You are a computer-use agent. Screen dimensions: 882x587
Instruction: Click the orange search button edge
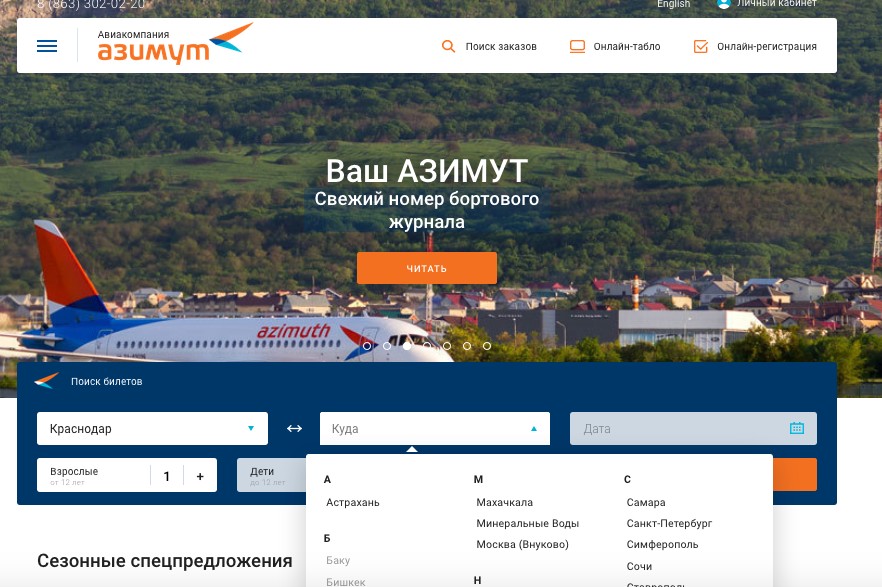(795, 475)
